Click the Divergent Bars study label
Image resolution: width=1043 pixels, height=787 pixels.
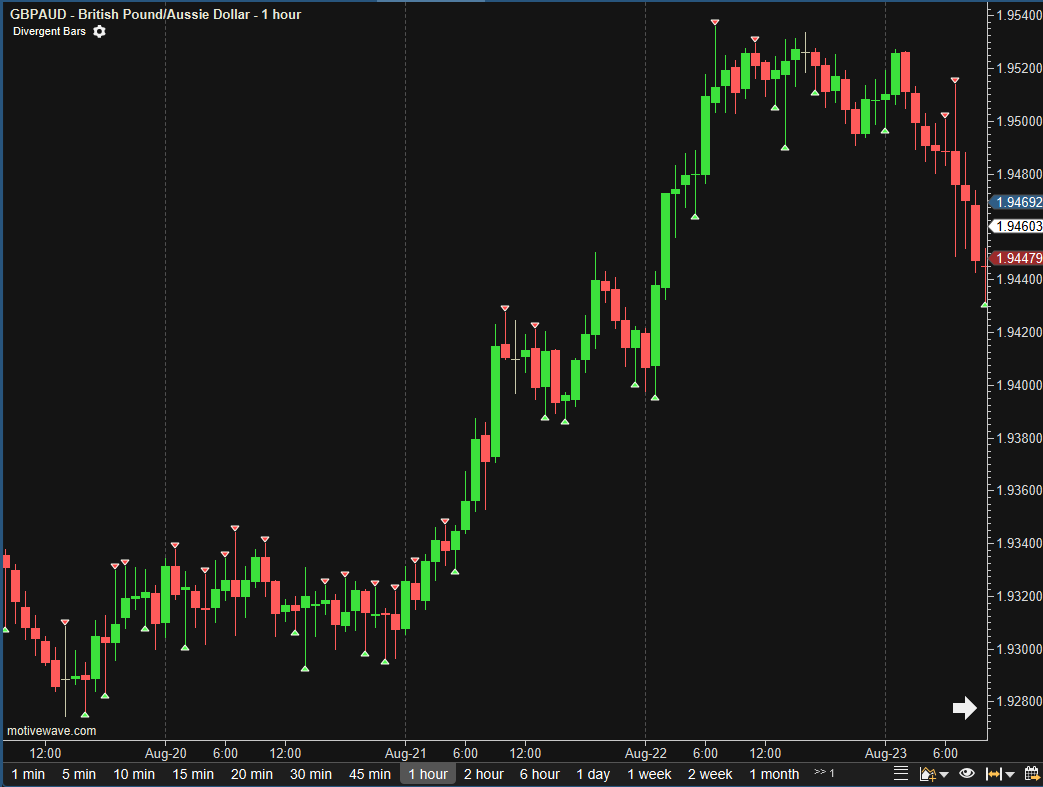coord(49,31)
